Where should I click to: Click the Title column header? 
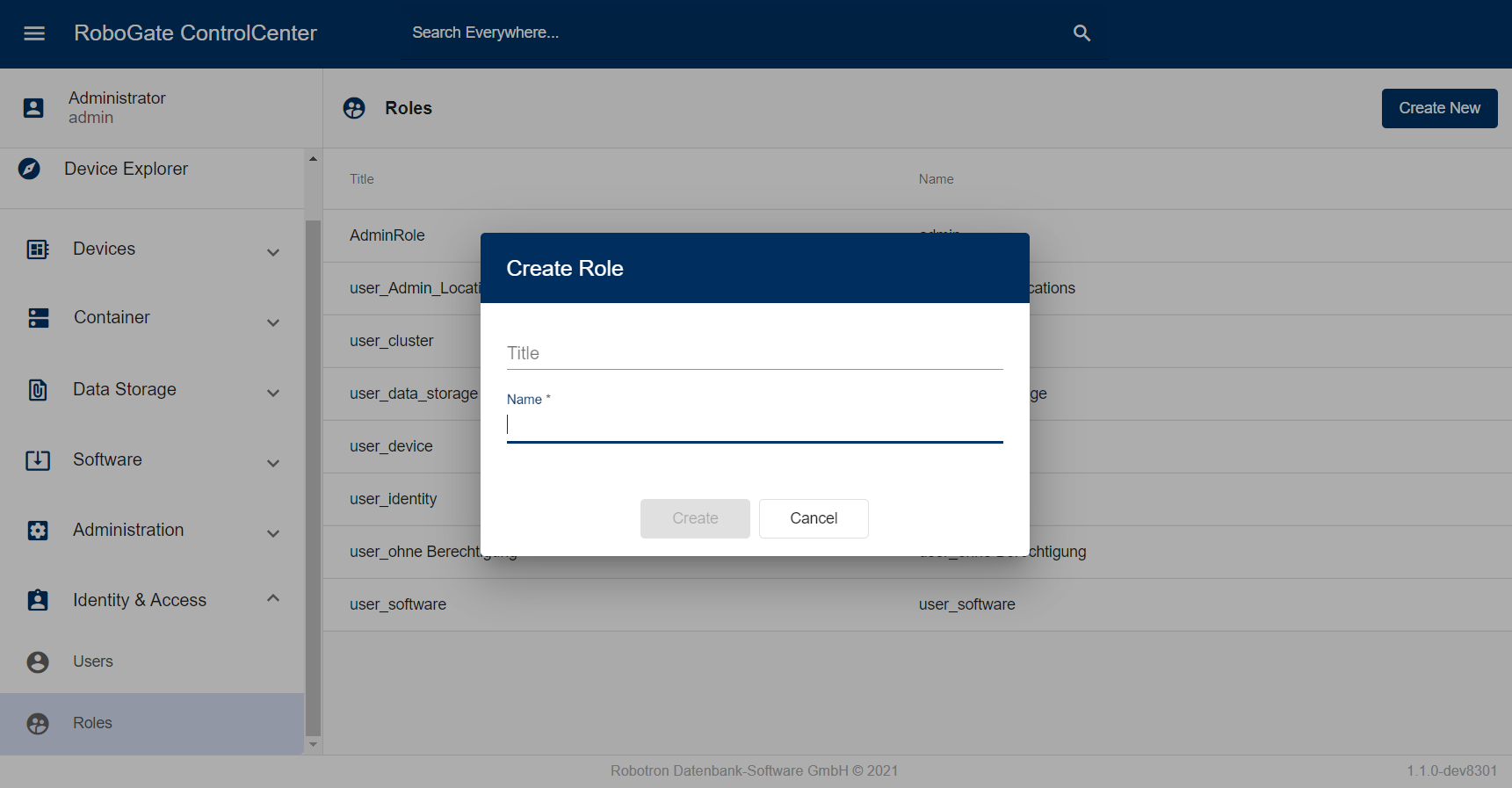point(362,179)
